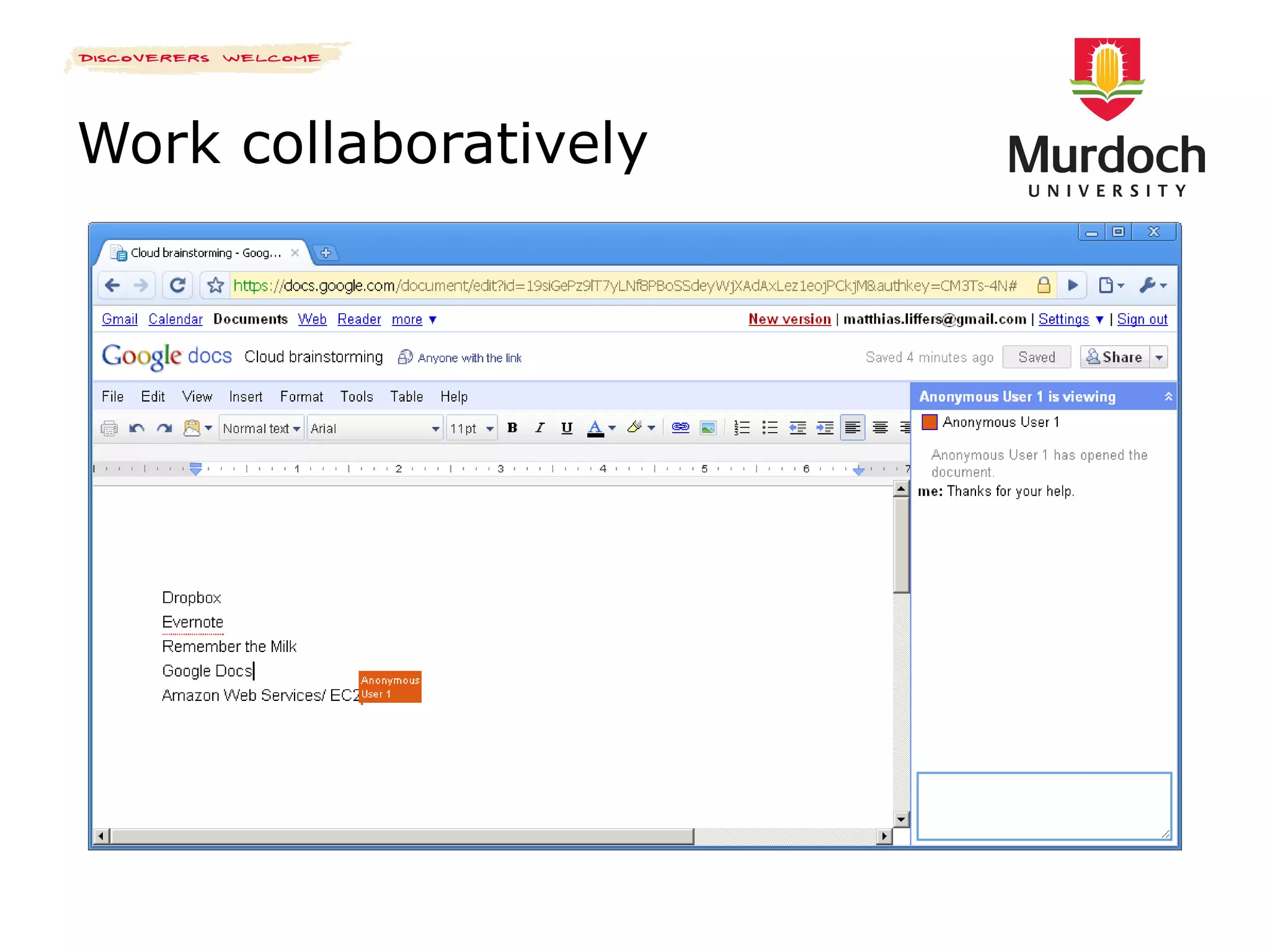Open the Arial font dropdown

(x=375, y=428)
